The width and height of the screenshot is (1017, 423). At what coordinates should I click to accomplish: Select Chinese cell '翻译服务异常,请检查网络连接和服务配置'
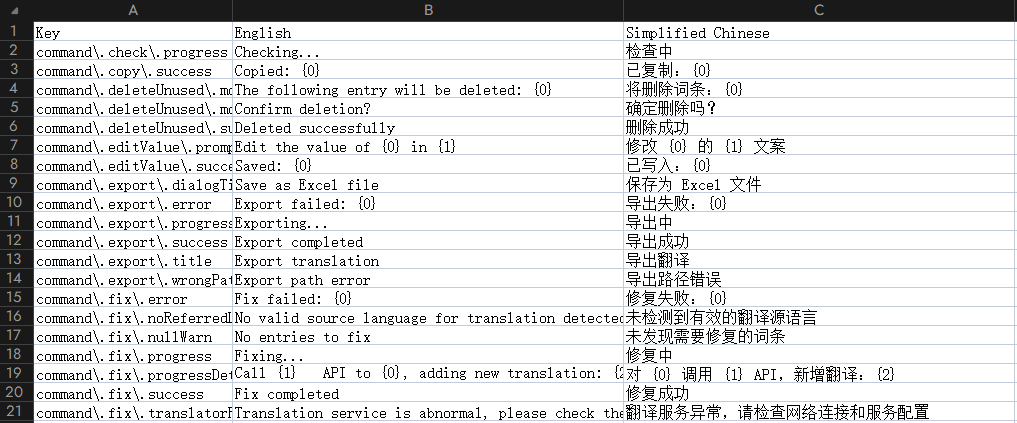[x=820, y=413]
